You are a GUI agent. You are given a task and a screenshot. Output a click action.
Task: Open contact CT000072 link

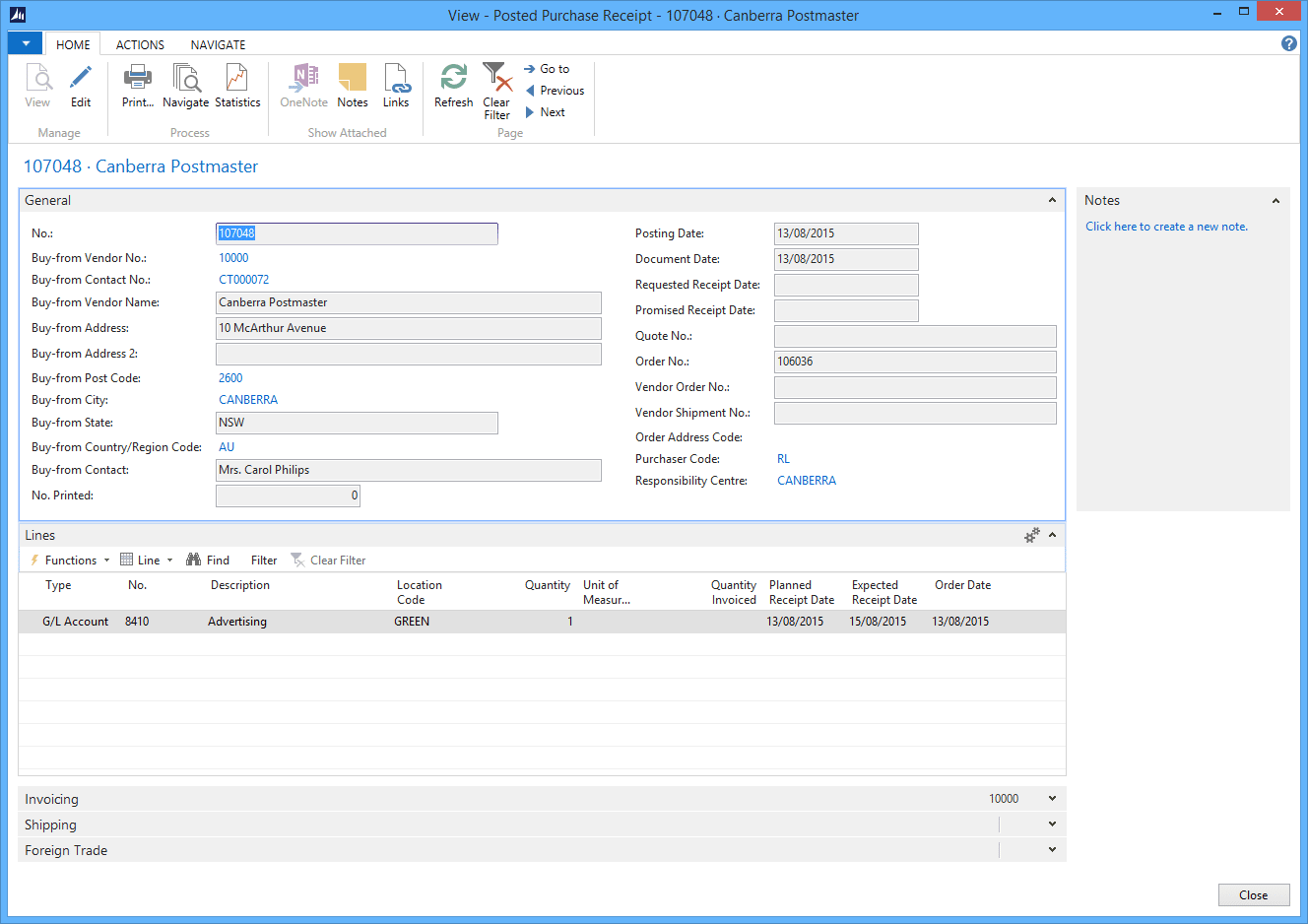click(x=243, y=280)
